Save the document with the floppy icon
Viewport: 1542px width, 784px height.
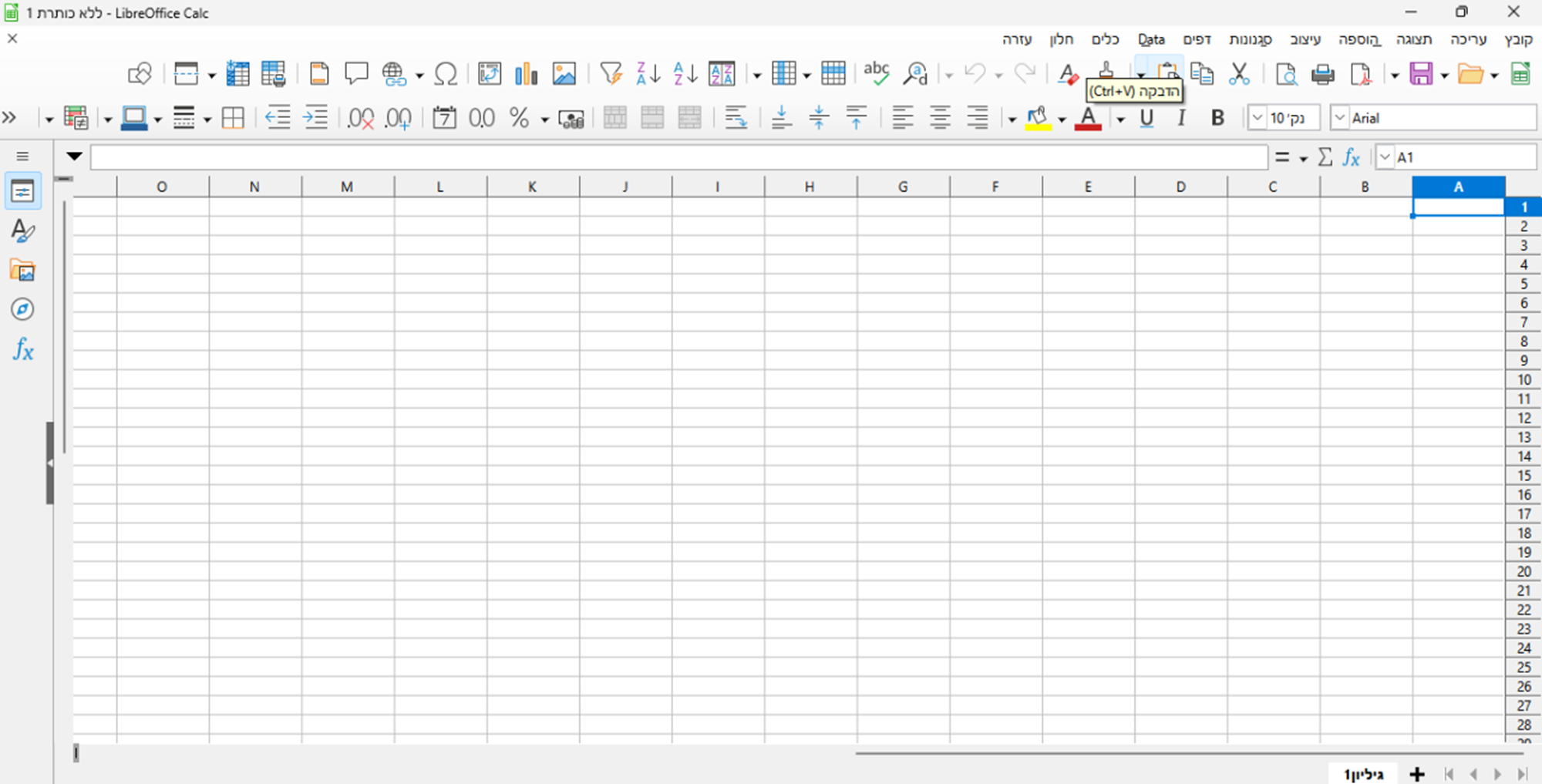coord(1420,74)
